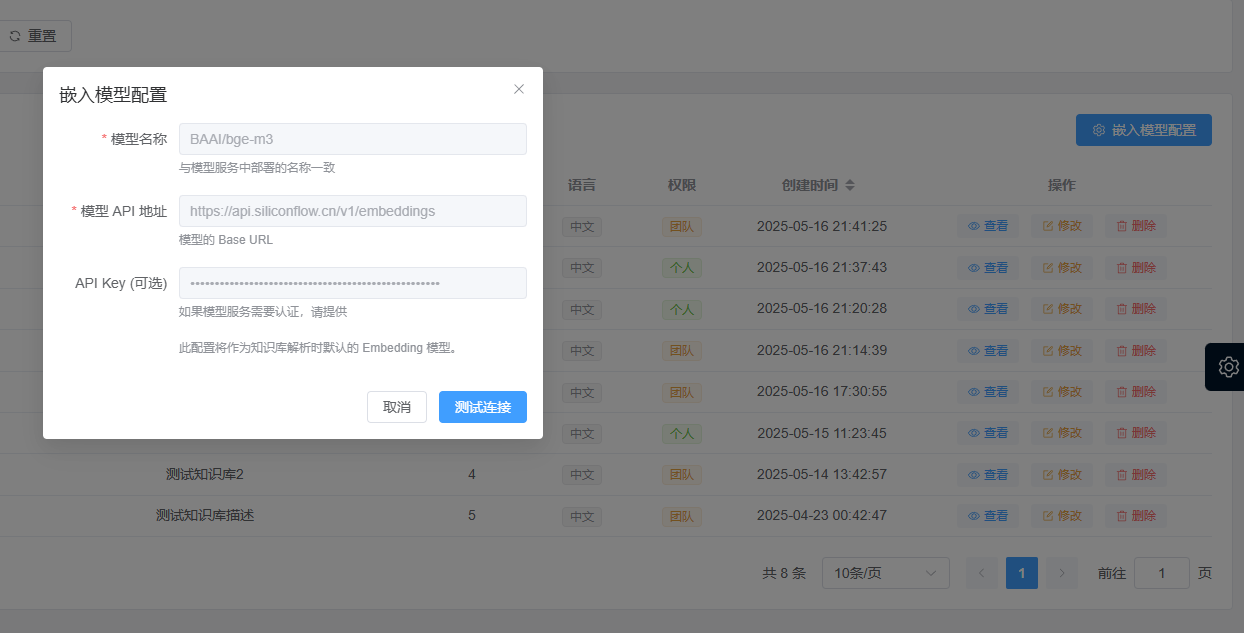Click the 团队 tag in 测试知识库描述 row

(682, 516)
